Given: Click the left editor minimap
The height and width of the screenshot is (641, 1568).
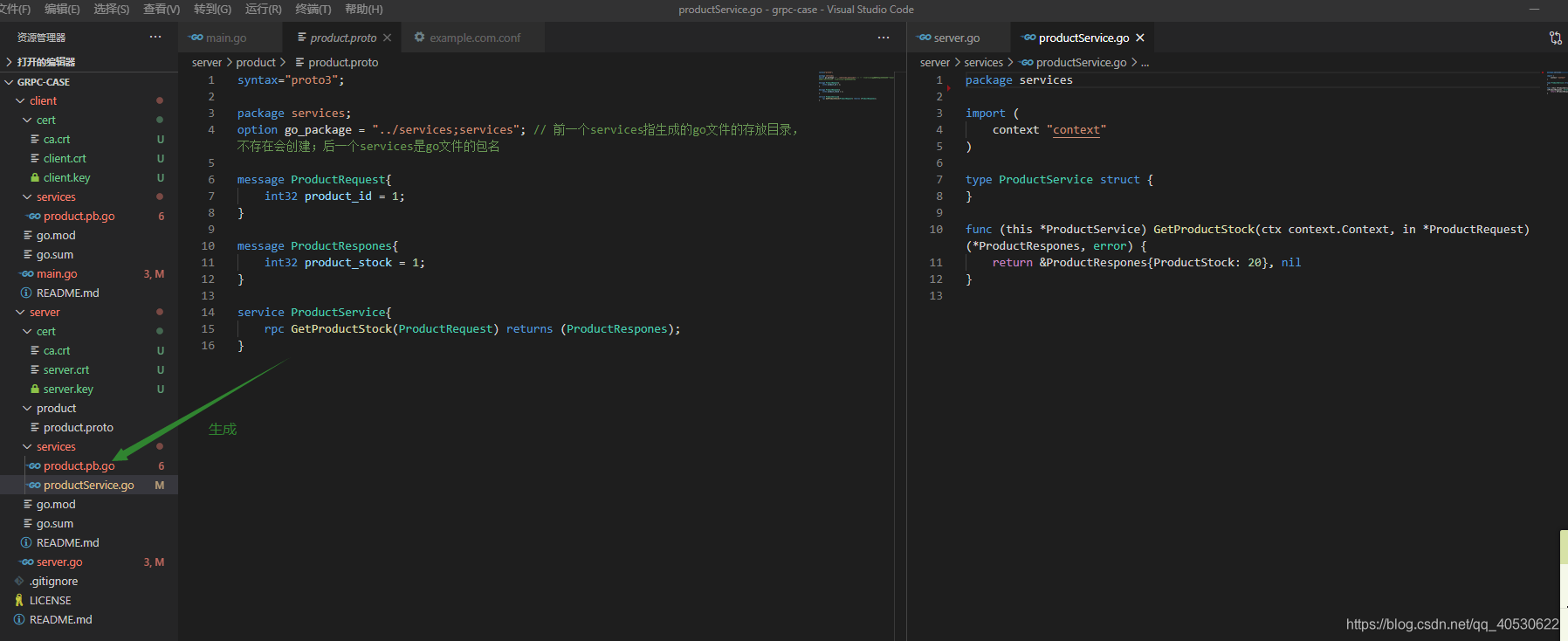Looking at the screenshot, I should pos(856,86).
